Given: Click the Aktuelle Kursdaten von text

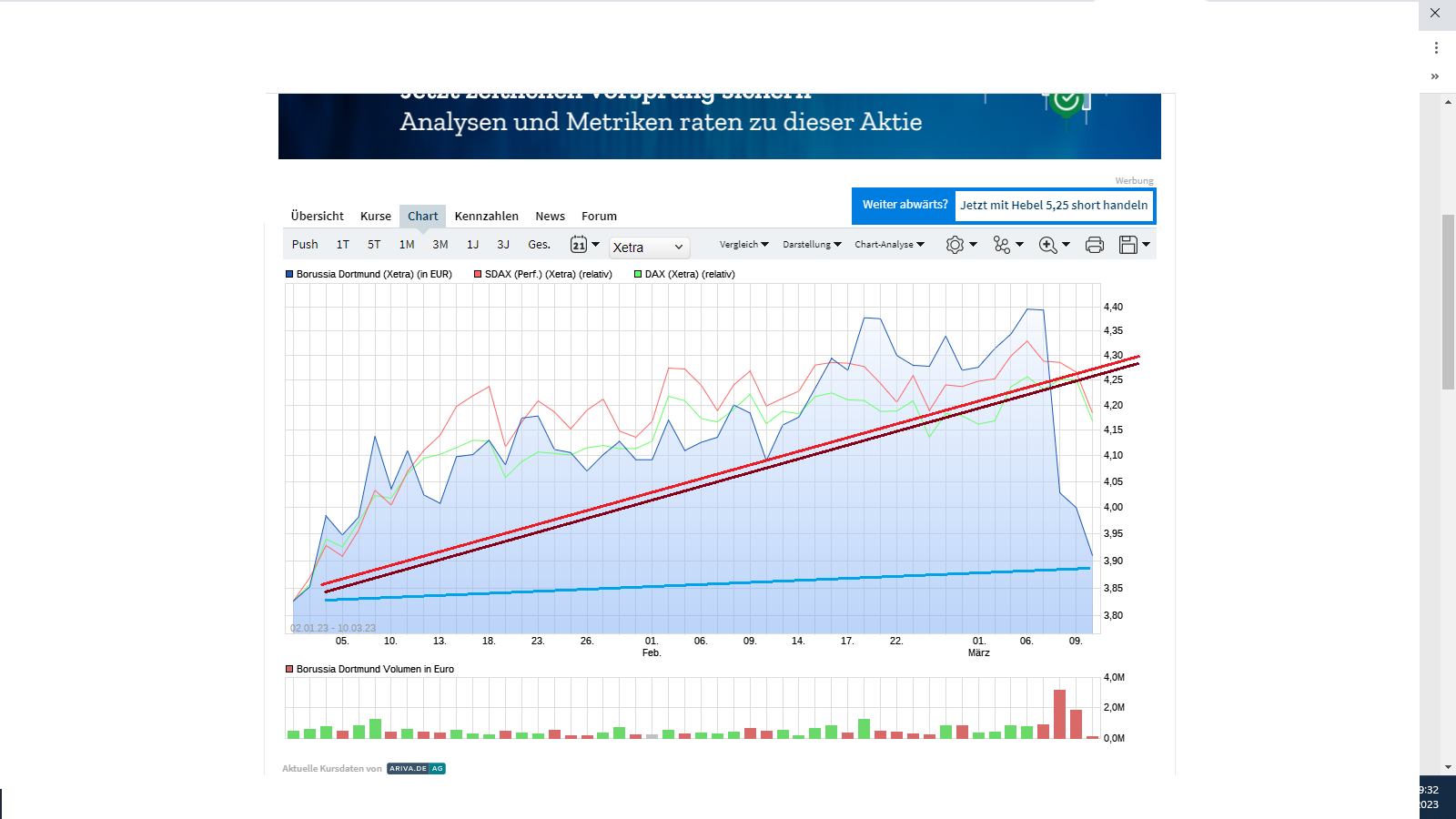Looking at the screenshot, I should (x=332, y=769).
